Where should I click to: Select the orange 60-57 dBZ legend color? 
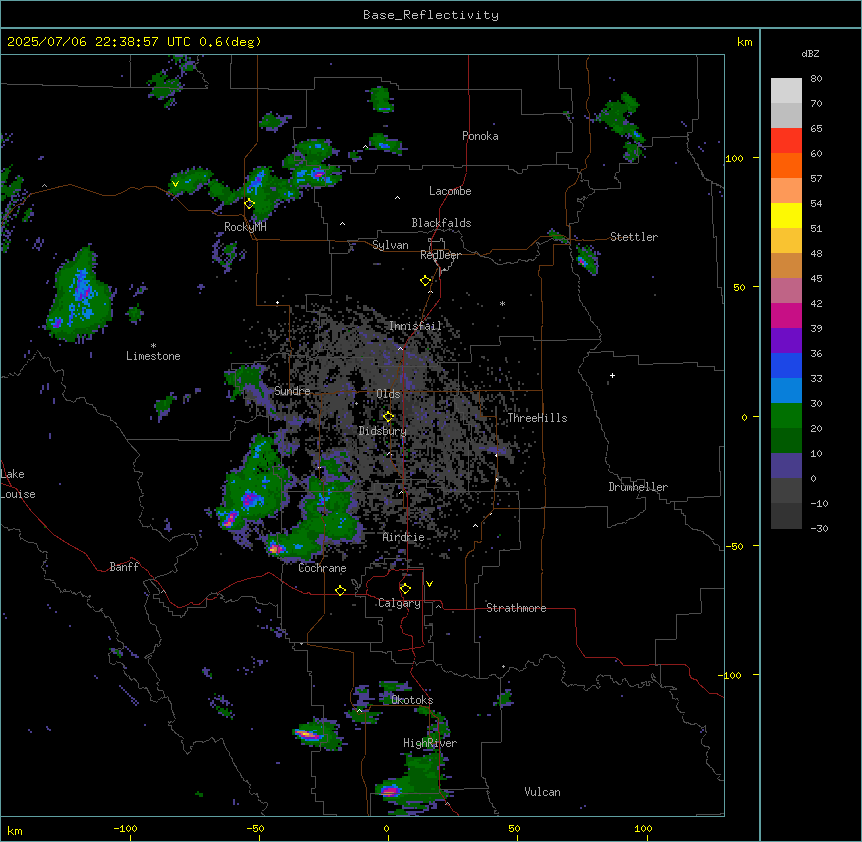pyautogui.click(x=786, y=165)
